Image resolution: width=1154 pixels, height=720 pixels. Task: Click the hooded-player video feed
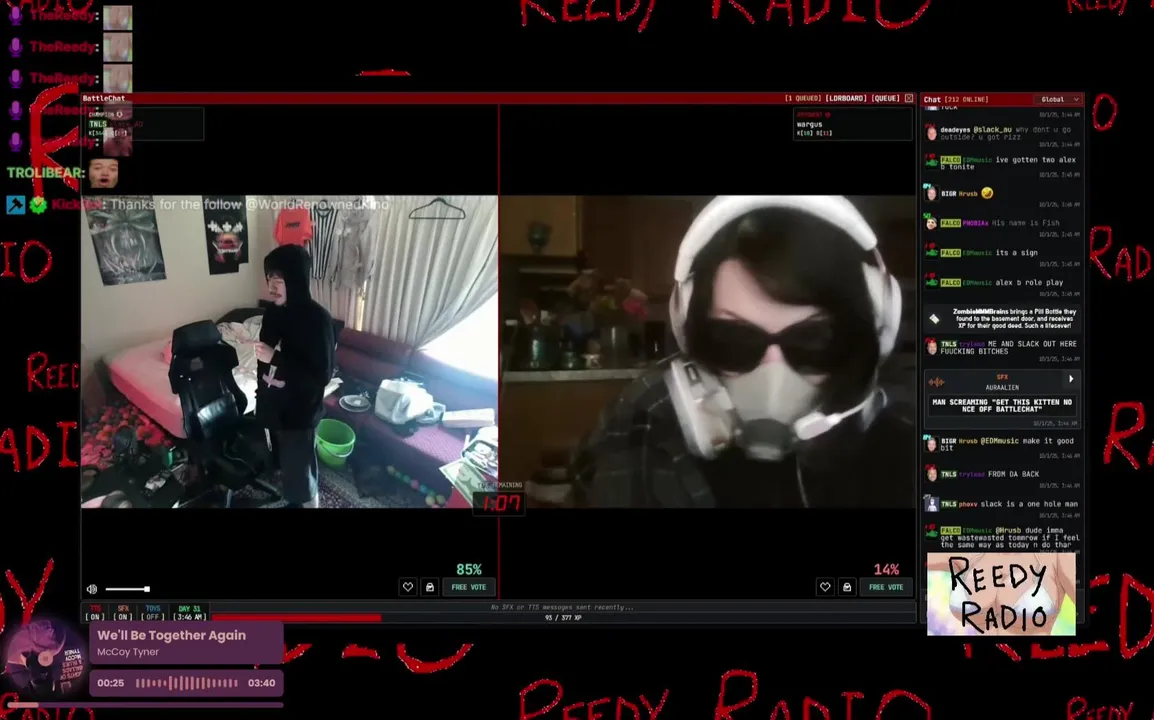[289, 351]
